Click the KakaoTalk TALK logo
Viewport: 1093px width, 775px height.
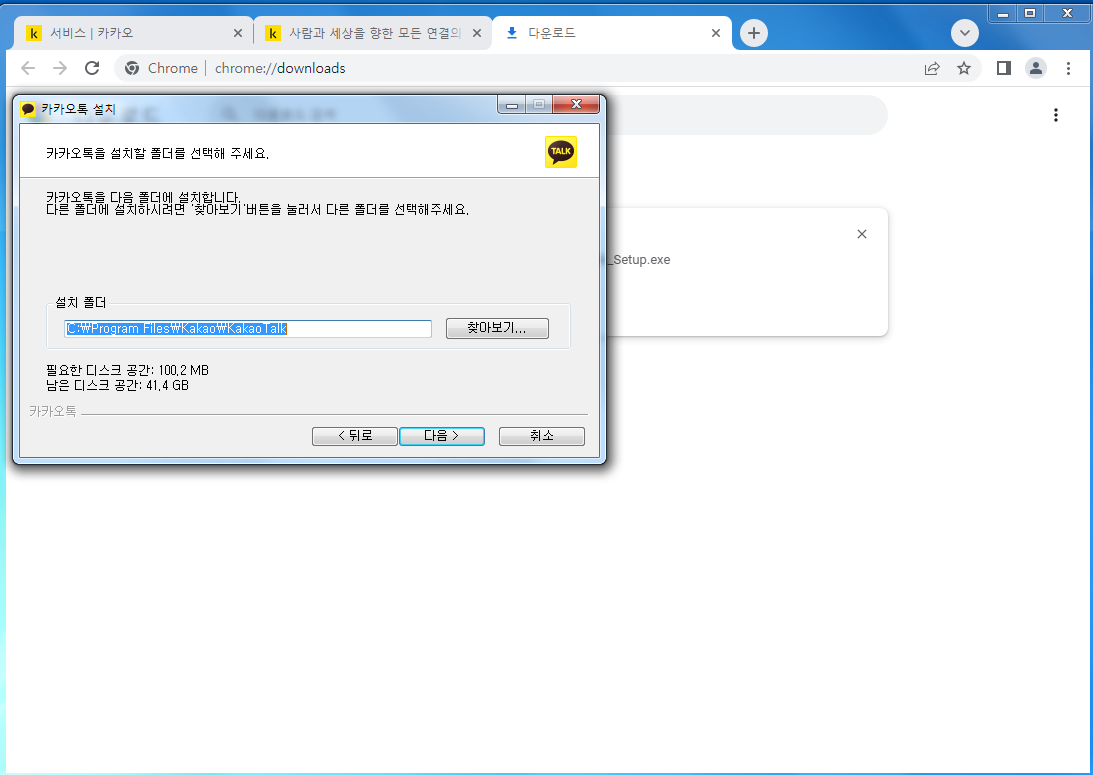click(x=561, y=151)
